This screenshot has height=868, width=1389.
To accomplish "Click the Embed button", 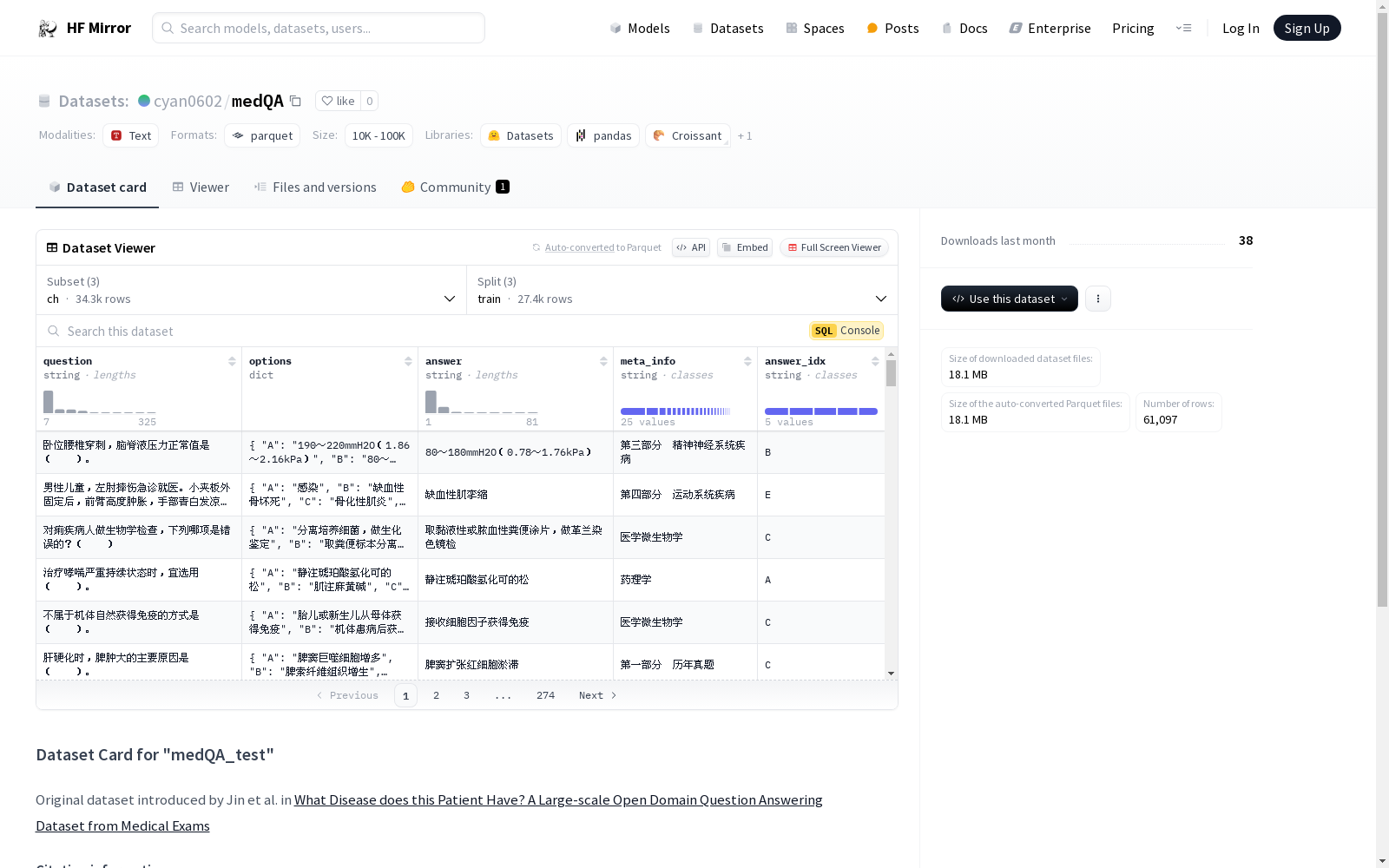I will click(x=745, y=247).
